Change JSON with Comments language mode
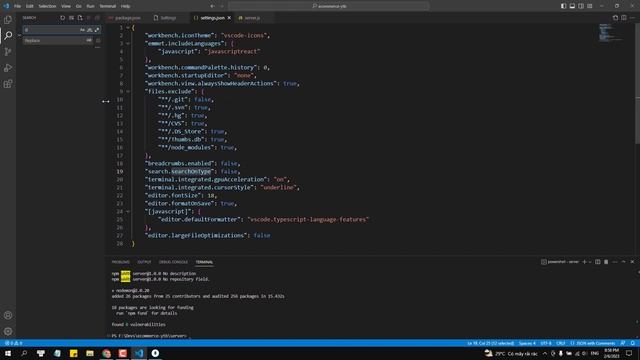Screen dimensions: 640x360 pyautogui.click(x=593, y=343)
